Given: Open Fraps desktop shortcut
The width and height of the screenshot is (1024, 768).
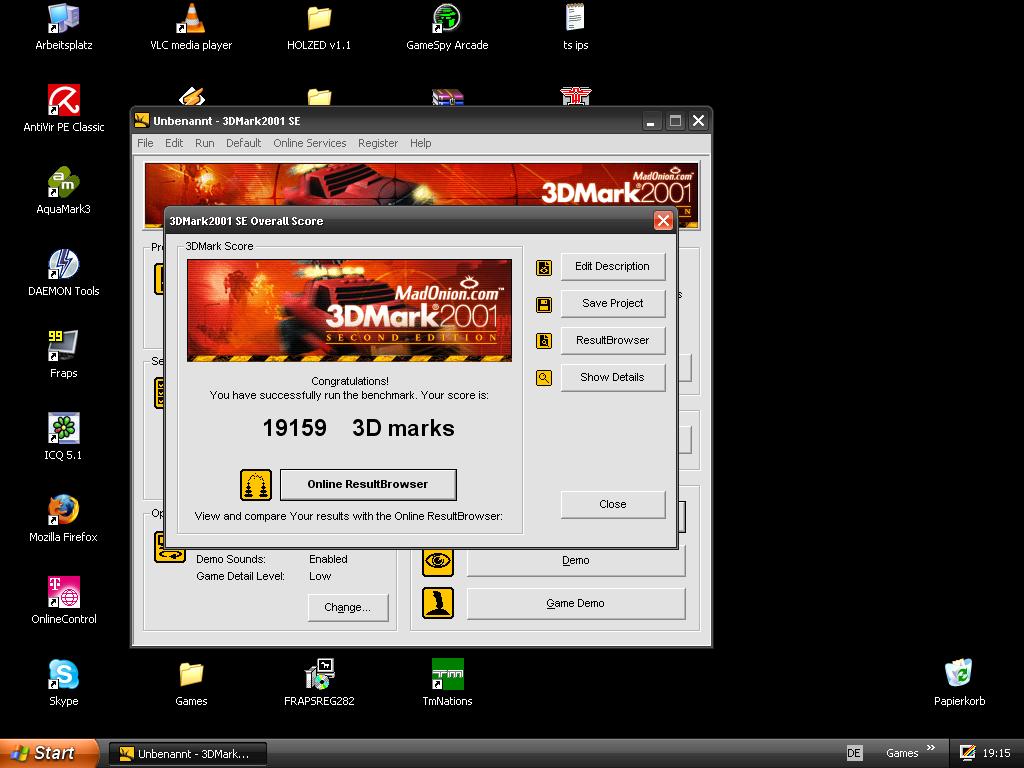Looking at the screenshot, I should point(63,355).
